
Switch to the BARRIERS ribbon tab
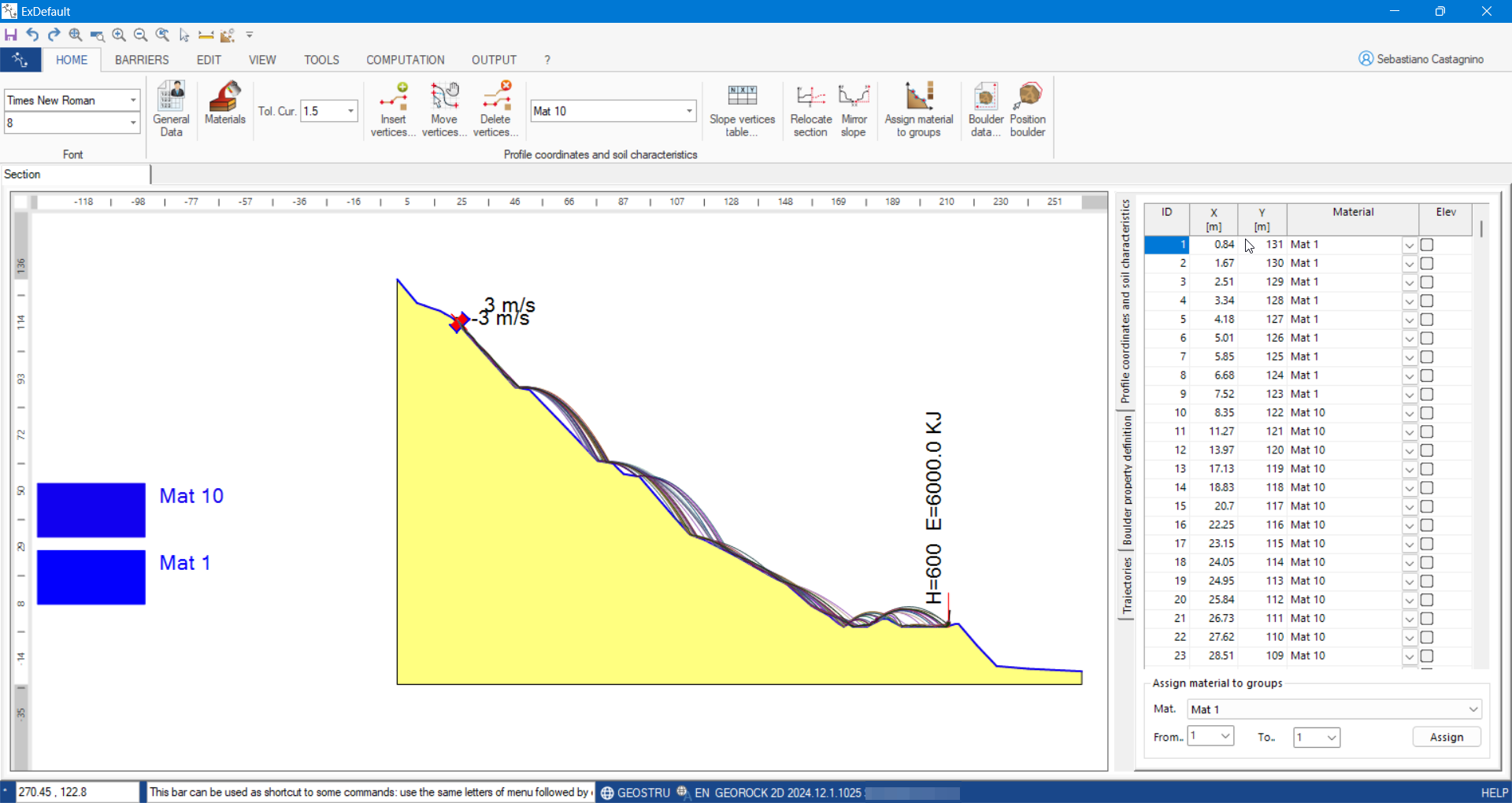click(142, 60)
